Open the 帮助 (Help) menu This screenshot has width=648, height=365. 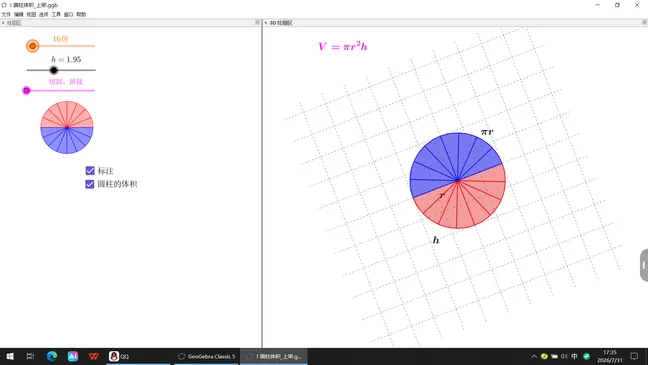pyautogui.click(x=81, y=14)
